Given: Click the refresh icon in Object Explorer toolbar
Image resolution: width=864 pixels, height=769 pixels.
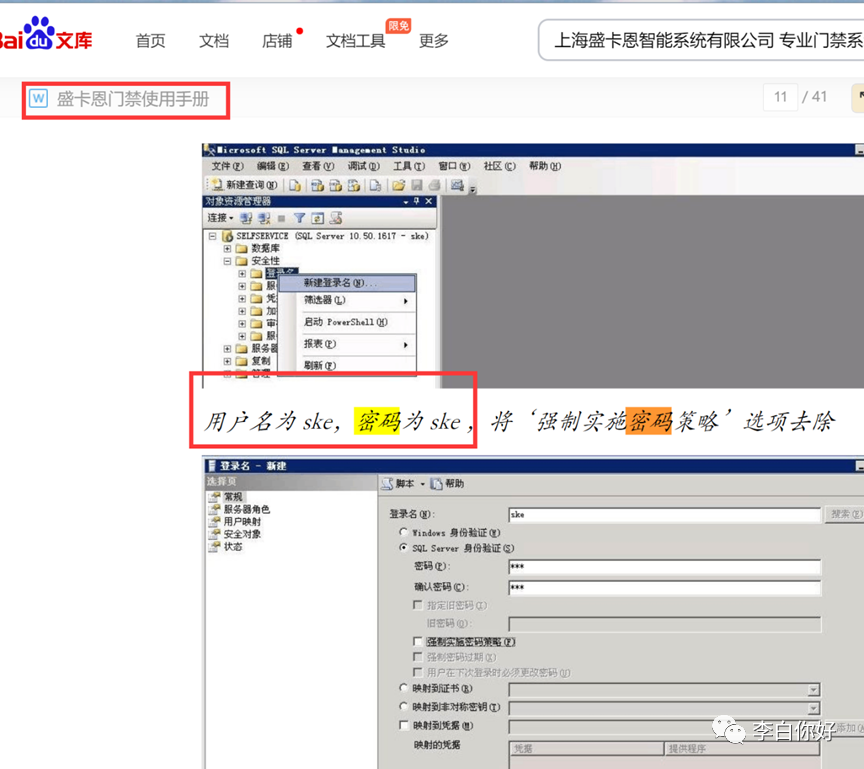Looking at the screenshot, I should (317, 218).
